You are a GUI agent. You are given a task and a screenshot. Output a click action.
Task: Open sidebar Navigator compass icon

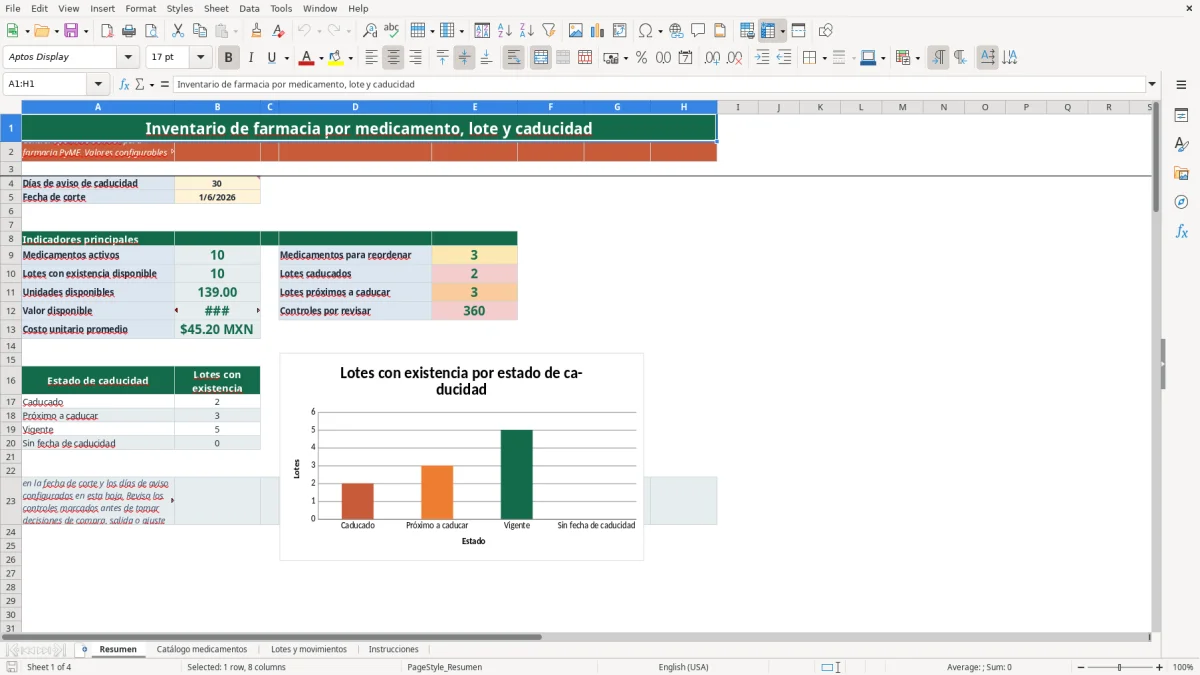(1181, 202)
